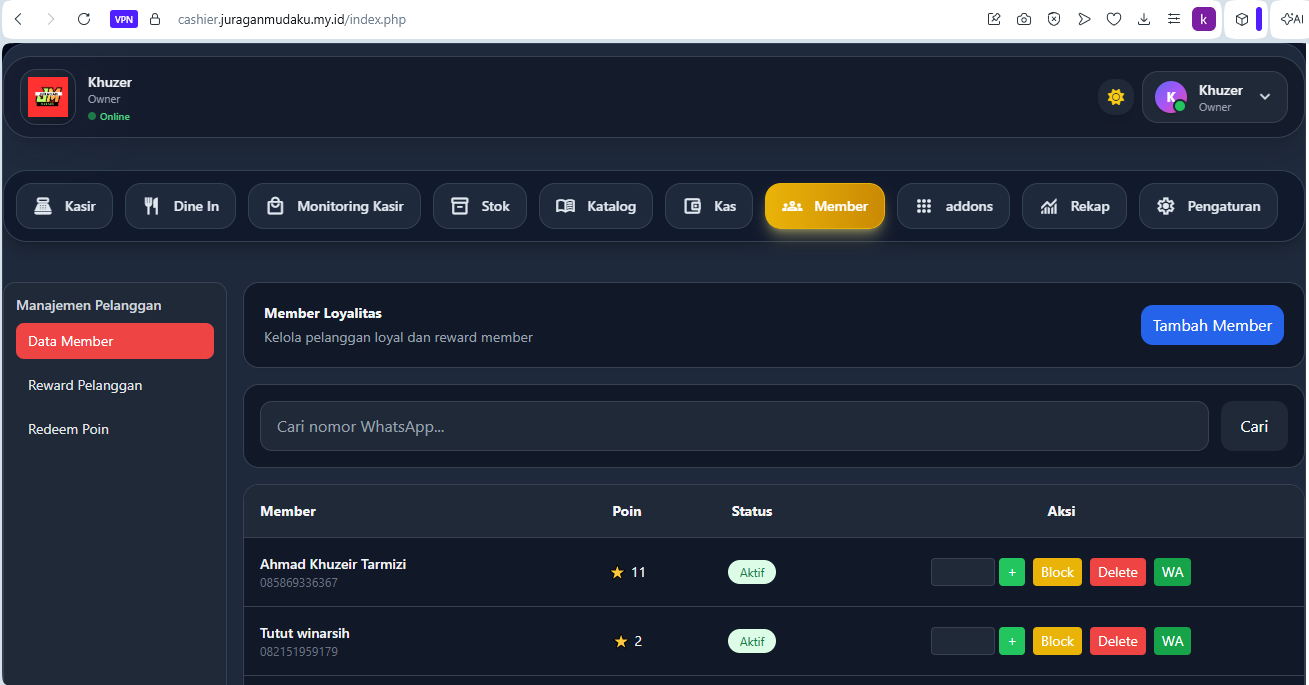
Task: Click member name Ahmad Khuzeir Tarmizi
Action: 333,564
